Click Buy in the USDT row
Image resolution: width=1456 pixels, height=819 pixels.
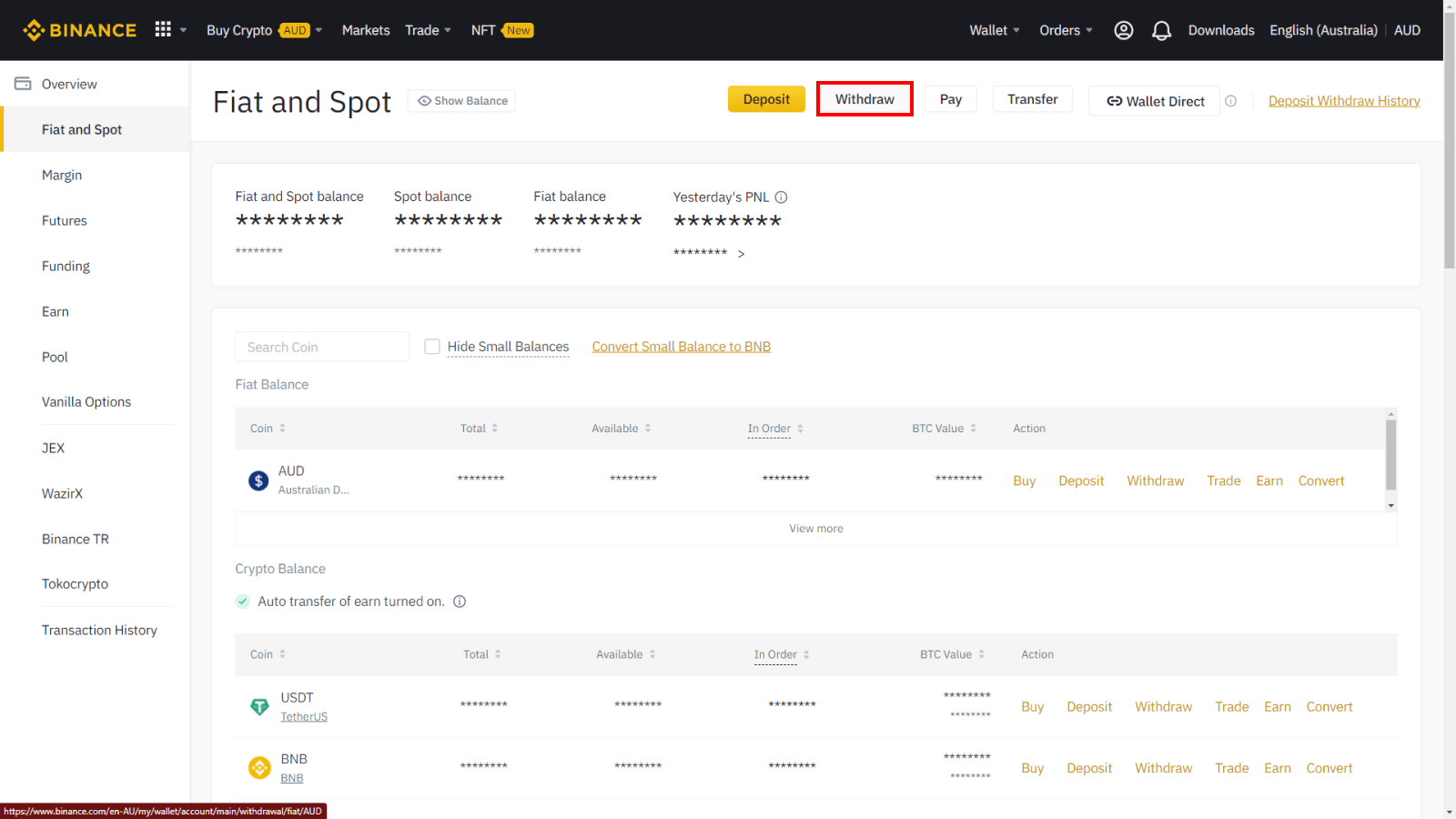click(x=1033, y=706)
